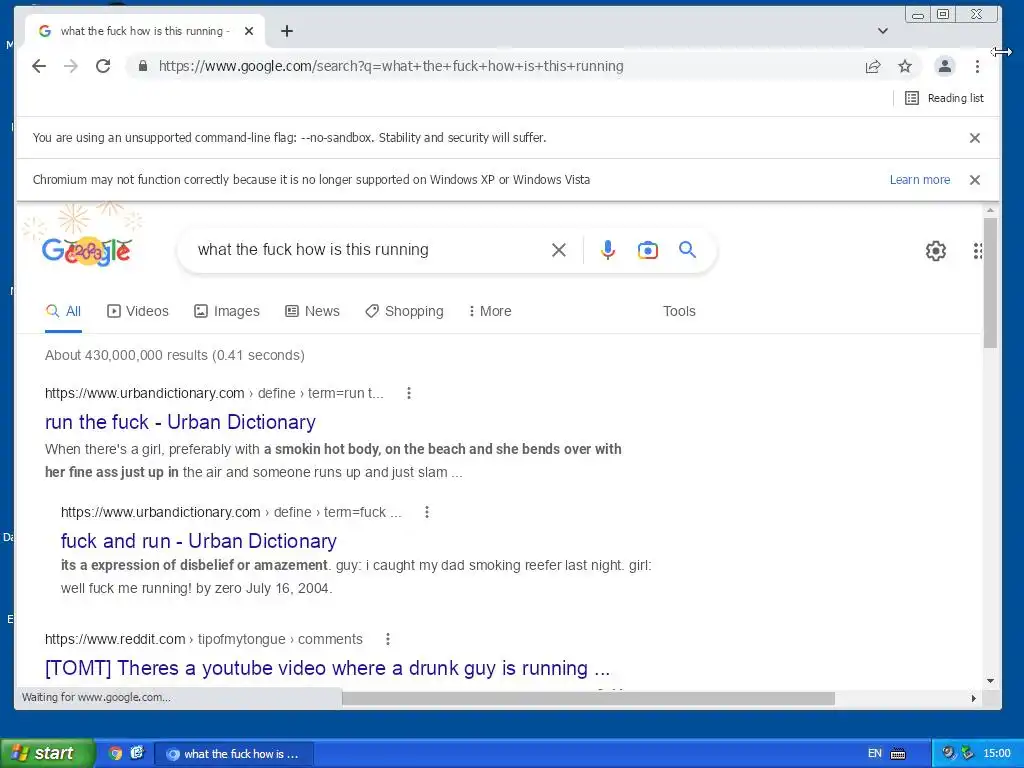The image size is (1024, 768).
Task: Open options for term=run result
Action: (x=409, y=393)
